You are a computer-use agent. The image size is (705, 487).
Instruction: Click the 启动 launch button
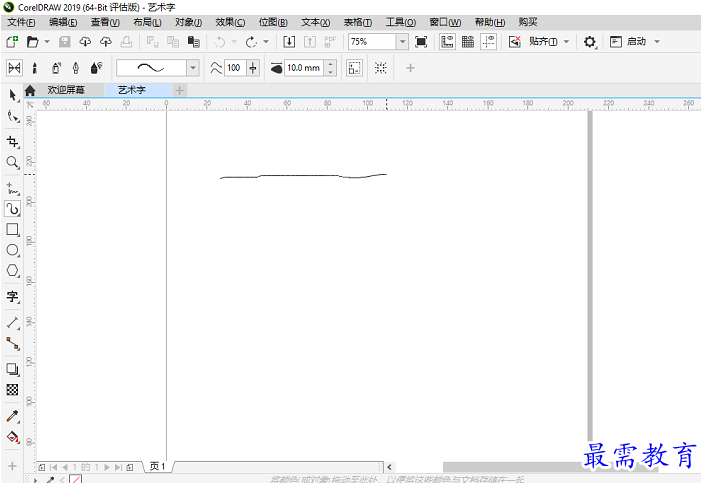pyautogui.click(x=629, y=42)
